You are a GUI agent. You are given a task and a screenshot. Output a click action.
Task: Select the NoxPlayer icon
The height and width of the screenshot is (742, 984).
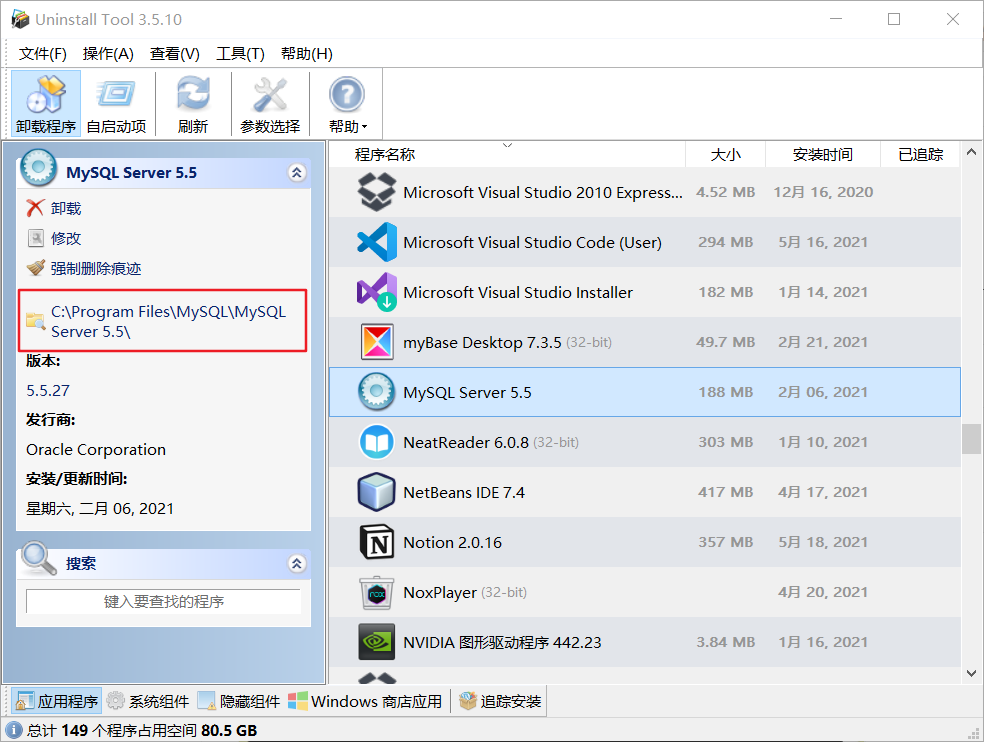[377, 593]
